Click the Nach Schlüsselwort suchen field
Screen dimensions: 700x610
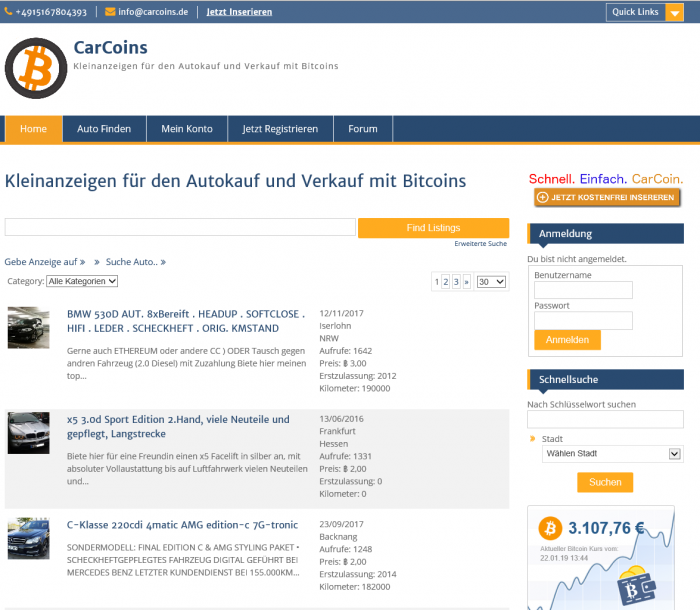coord(605,419)
